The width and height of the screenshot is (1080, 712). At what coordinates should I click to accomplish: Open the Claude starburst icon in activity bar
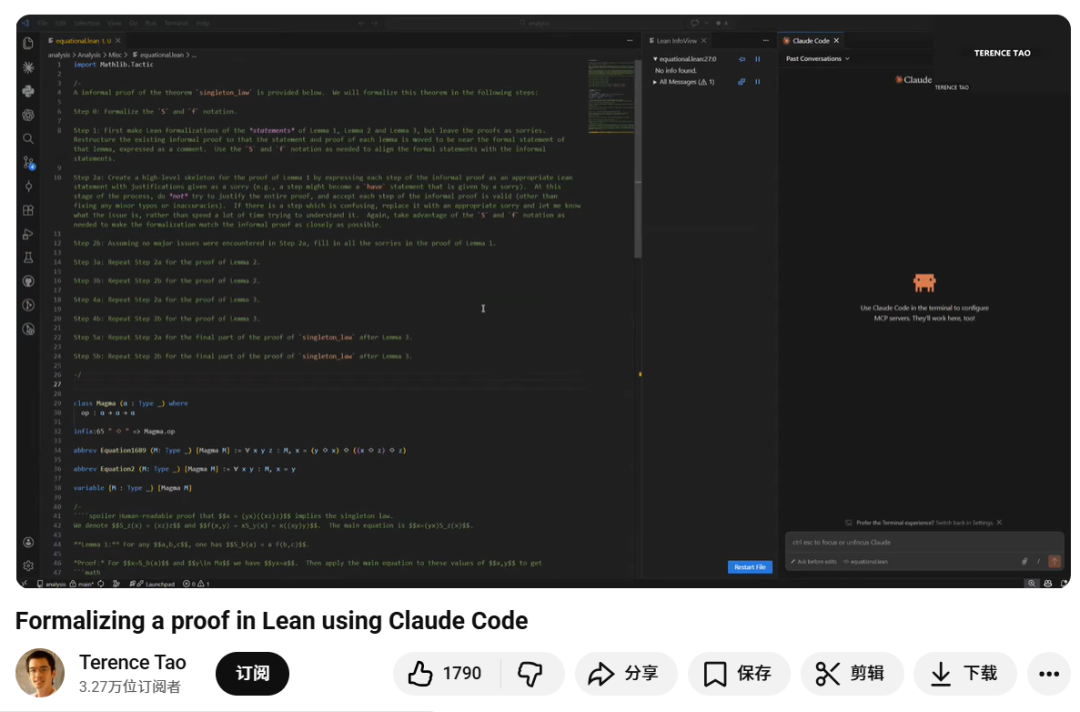[28, 67]
